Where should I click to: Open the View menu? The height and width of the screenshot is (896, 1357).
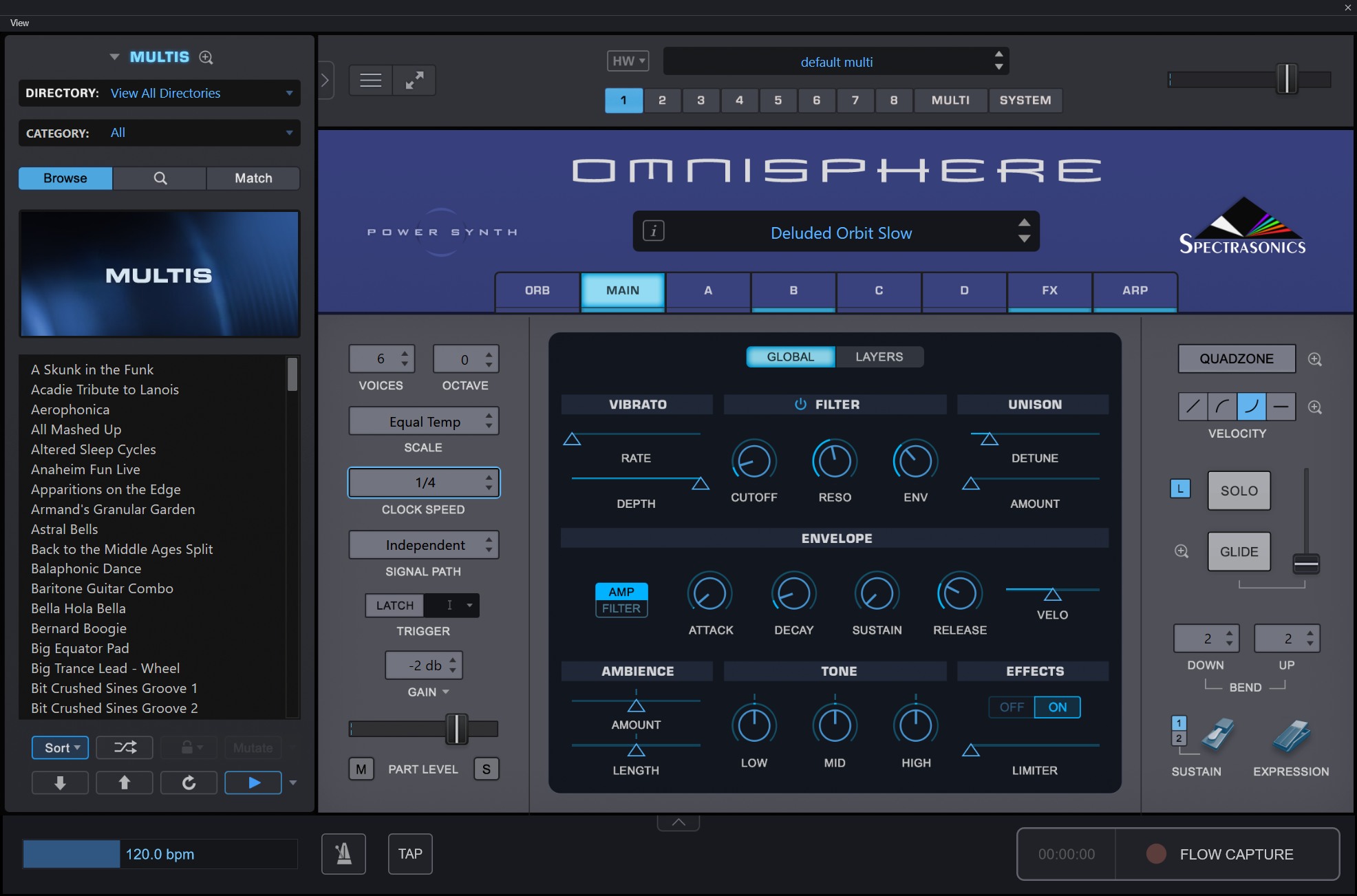19,23
